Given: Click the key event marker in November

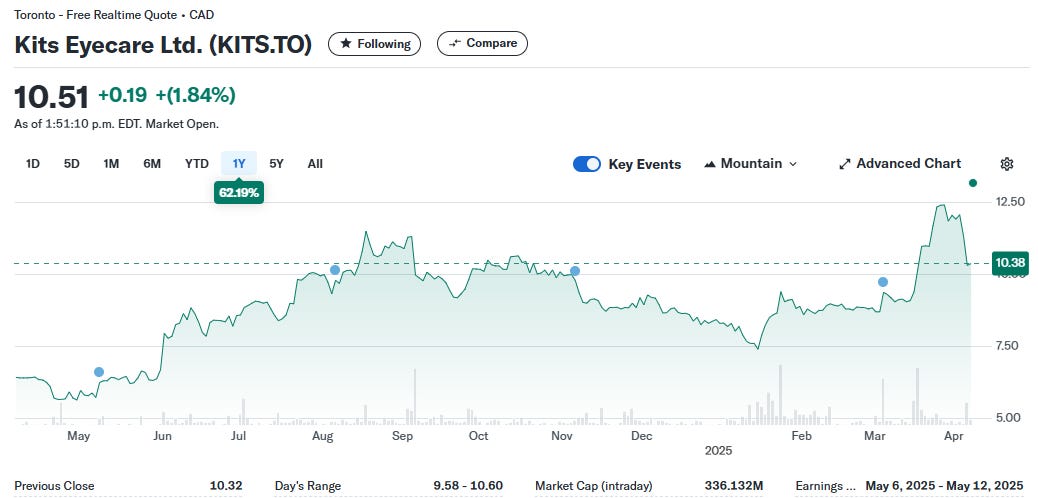Looking at the screenshot, I should point(575,271).
